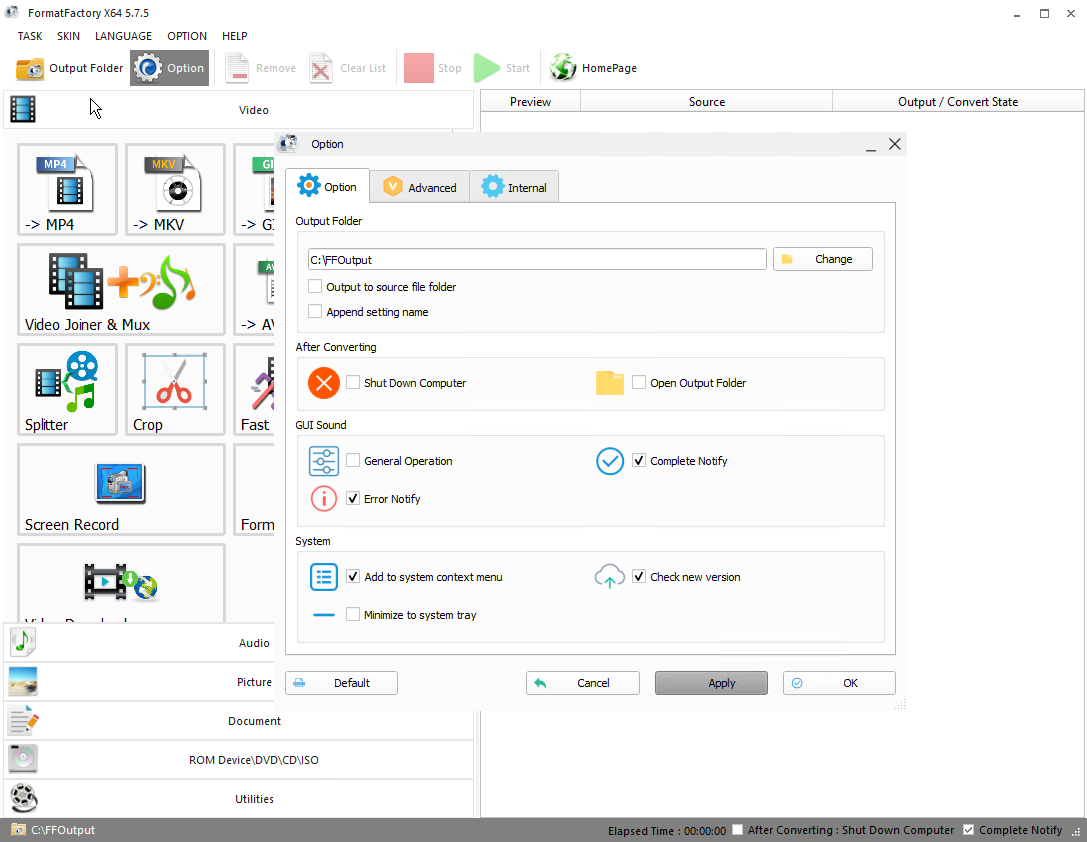Click the Complete Notify checkmark circle icon

tap(610, 461)
